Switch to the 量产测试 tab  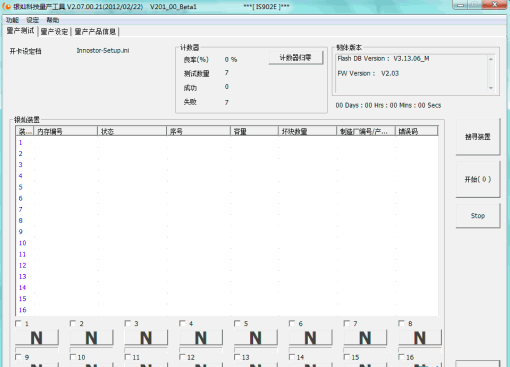tap(20, 31)
